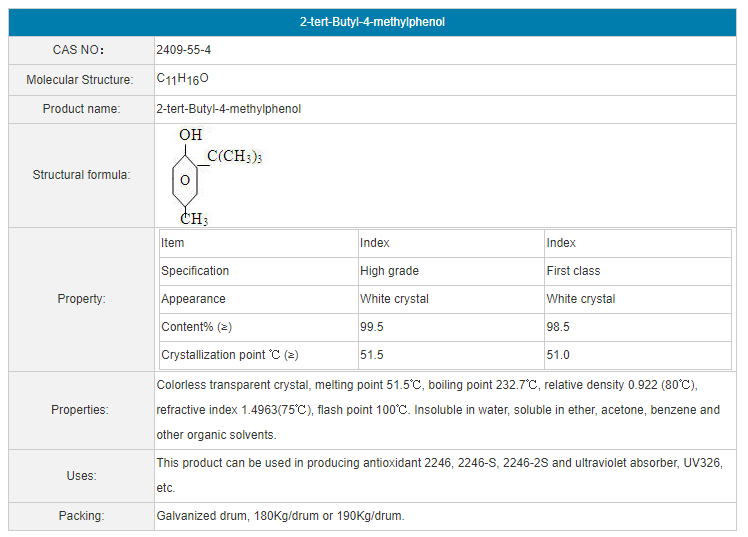Click the galvanized drum packing description
This screenshot has width=748, height=537.
[280, 516]
